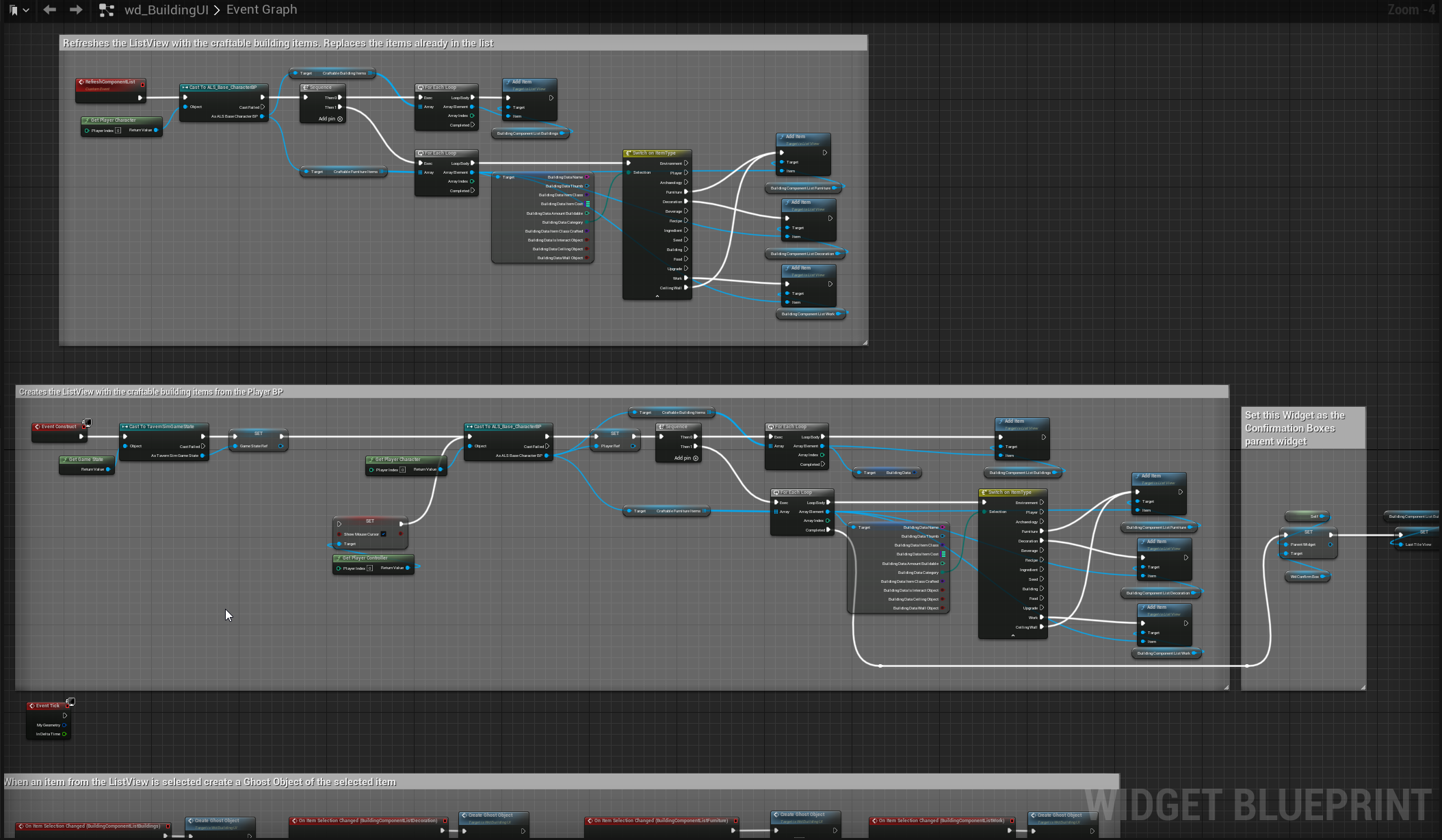1442x840 pixels.
Task: Click the Get Game State node header
Action: 86,460
